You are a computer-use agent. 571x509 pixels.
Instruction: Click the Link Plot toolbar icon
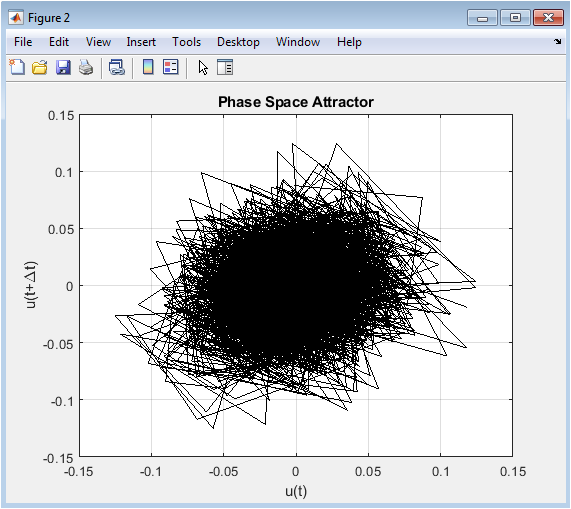tap(117, 67)
